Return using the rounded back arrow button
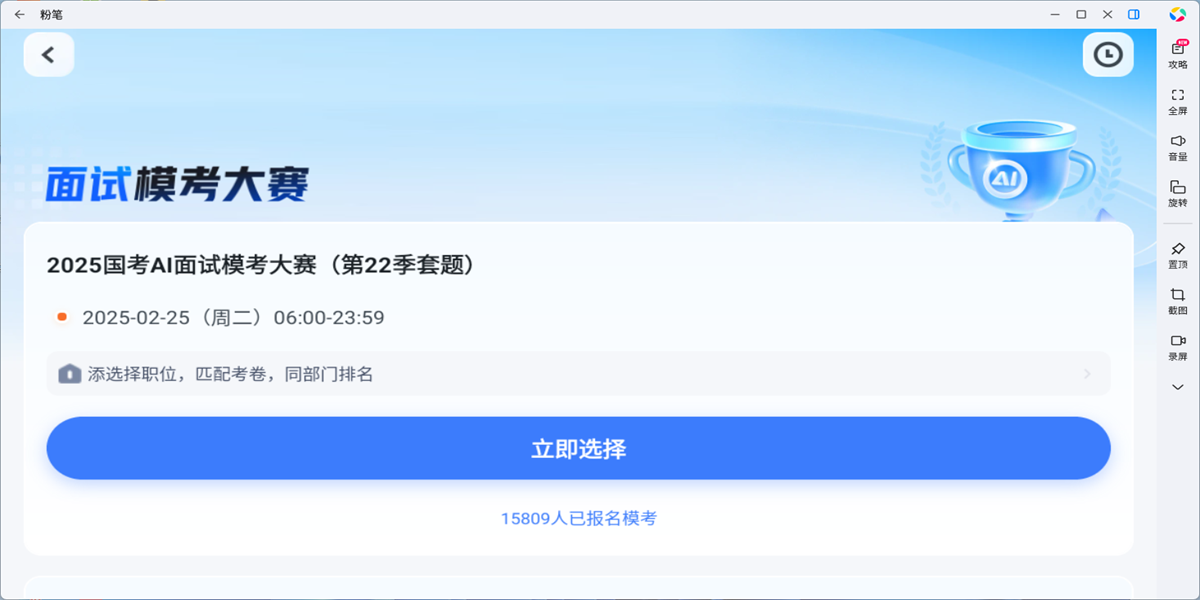 [48, 54]
